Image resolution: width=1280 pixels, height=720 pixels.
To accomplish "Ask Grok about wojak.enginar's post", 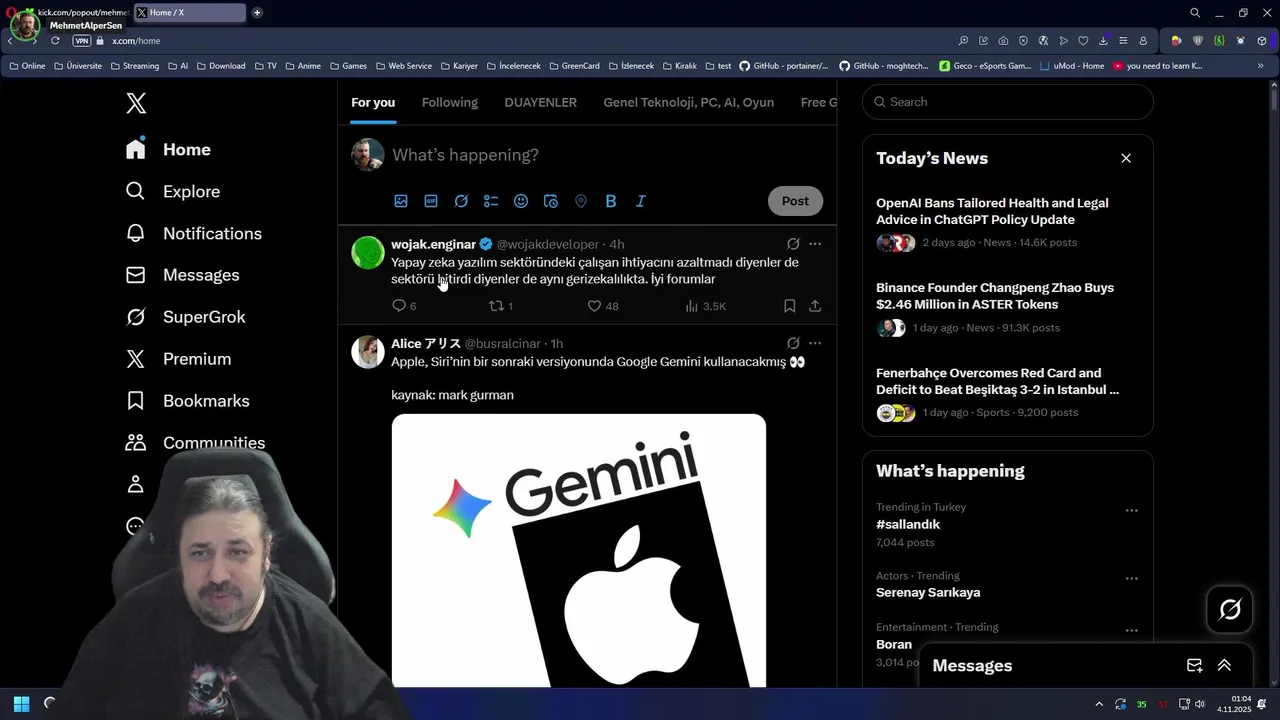I will (793, 244).
